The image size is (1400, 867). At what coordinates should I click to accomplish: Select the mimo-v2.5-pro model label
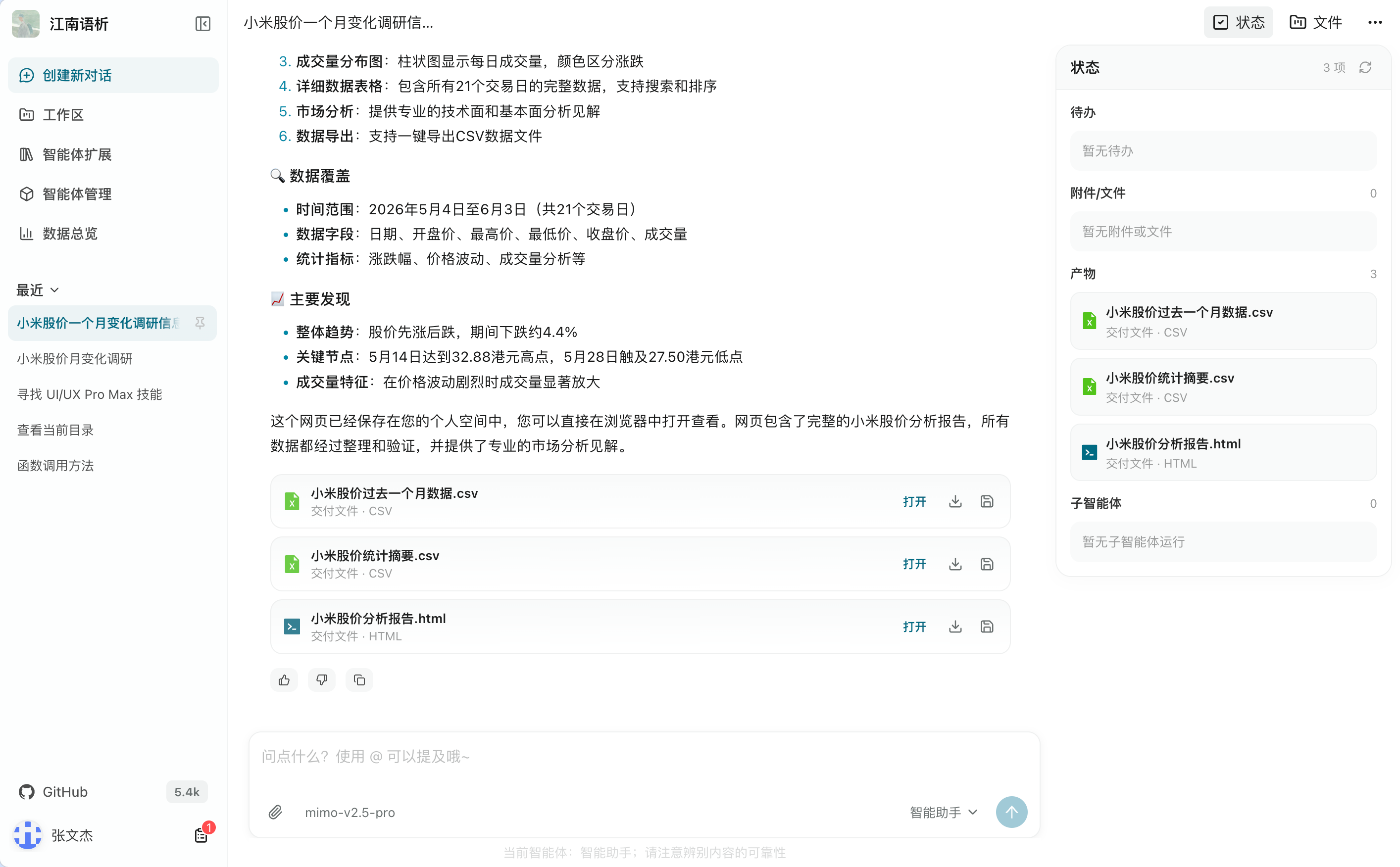pyautogui.click(x=350, y=813)
